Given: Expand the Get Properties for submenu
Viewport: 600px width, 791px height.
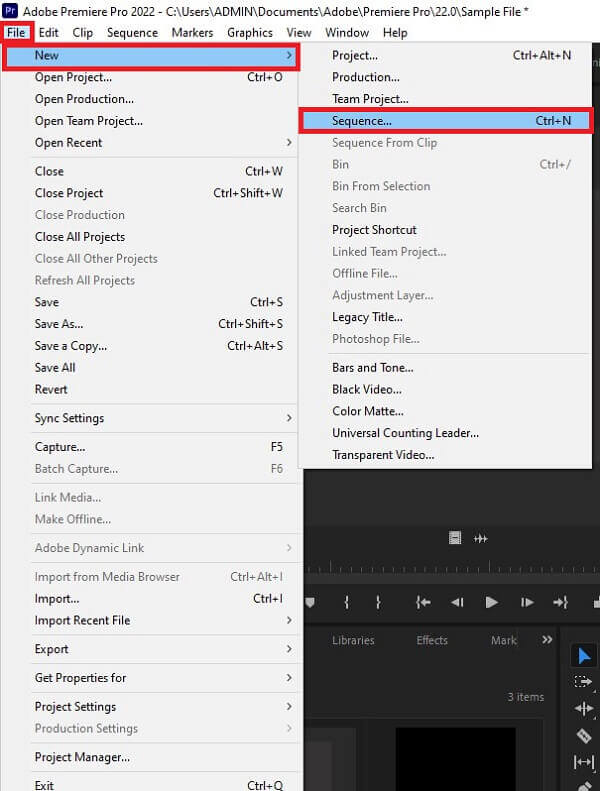Looking at the screenshot, I should click(x=289, y=677).
